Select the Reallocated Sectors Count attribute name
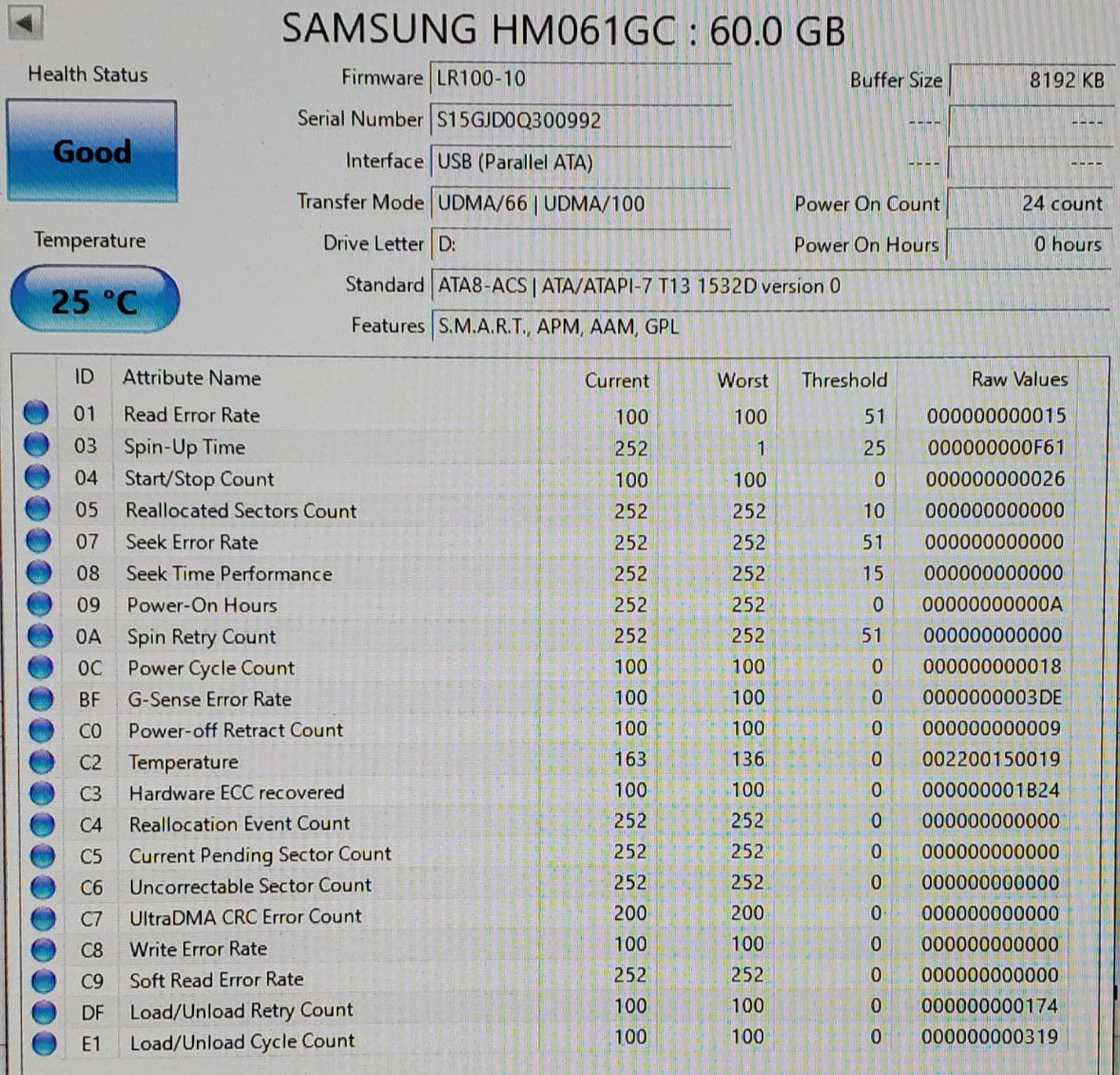Viewport: 1120px width, 1075px height. [241, 510]
